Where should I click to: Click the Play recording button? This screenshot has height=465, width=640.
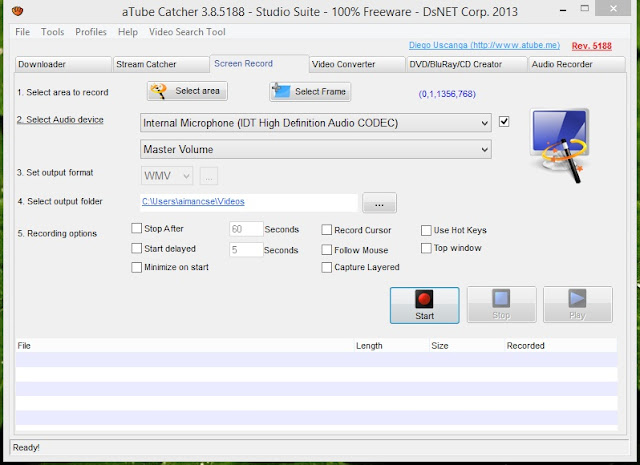(578, 305)
